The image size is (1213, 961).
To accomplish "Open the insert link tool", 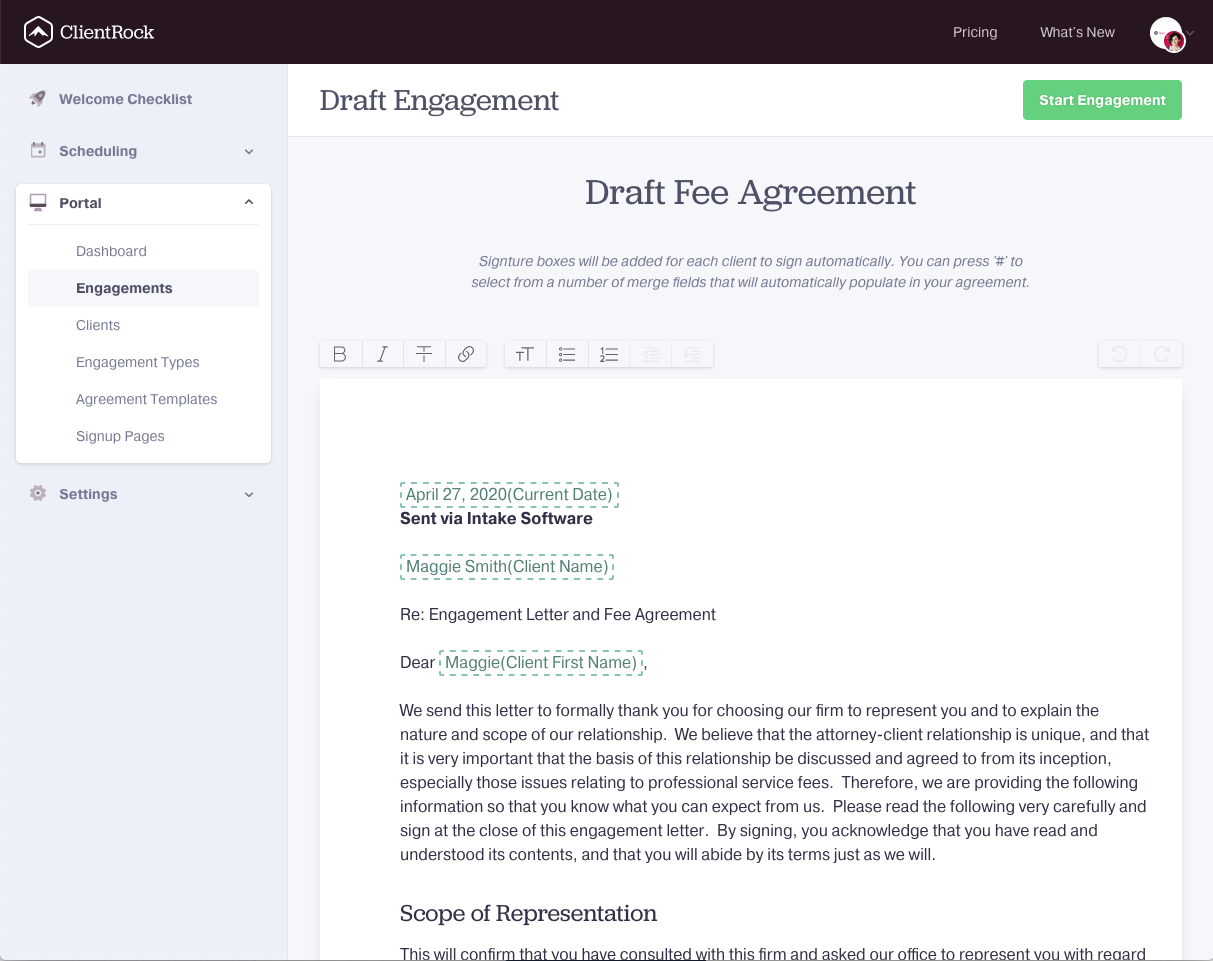I will click(x=466, y=353).
